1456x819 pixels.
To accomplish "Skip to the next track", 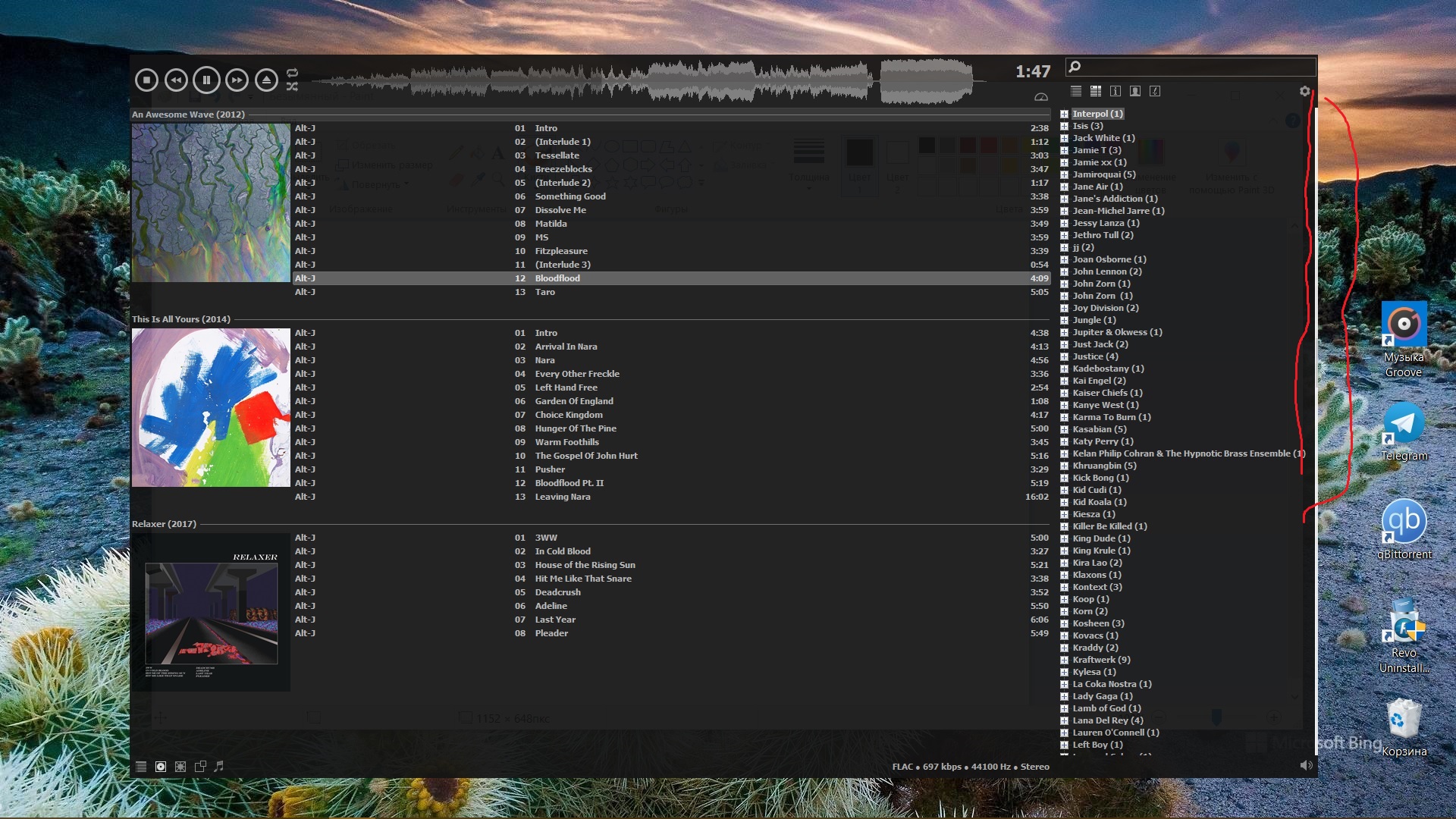I will pyautogui.click(x=237, y=80).
